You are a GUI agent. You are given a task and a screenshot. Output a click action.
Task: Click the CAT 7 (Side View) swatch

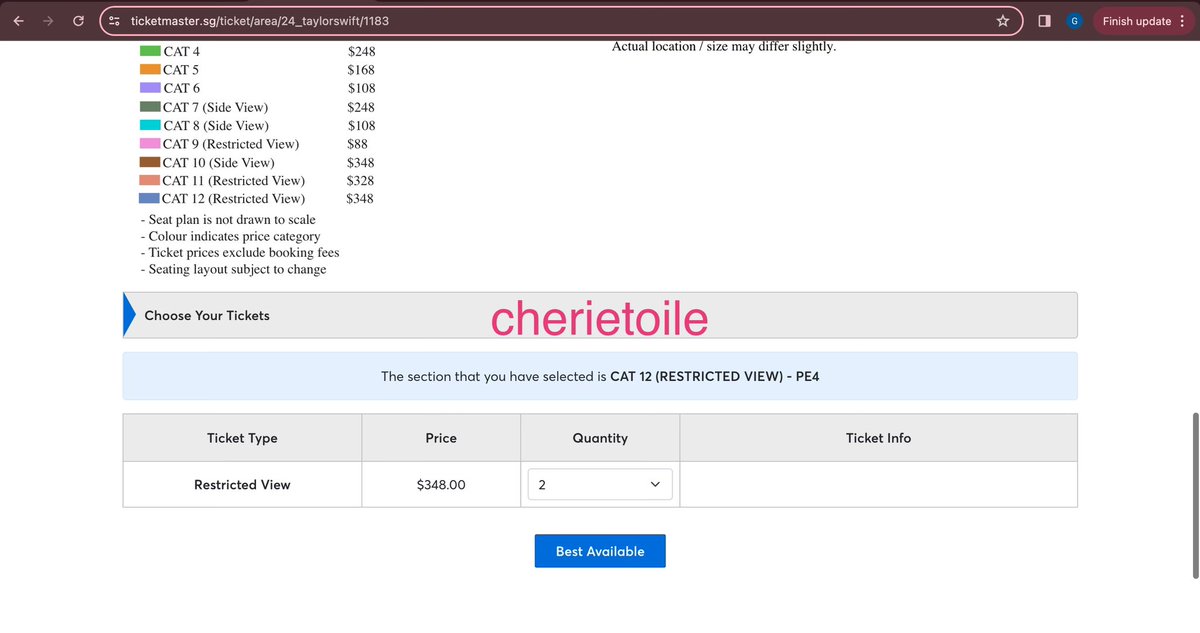point(150,107)
